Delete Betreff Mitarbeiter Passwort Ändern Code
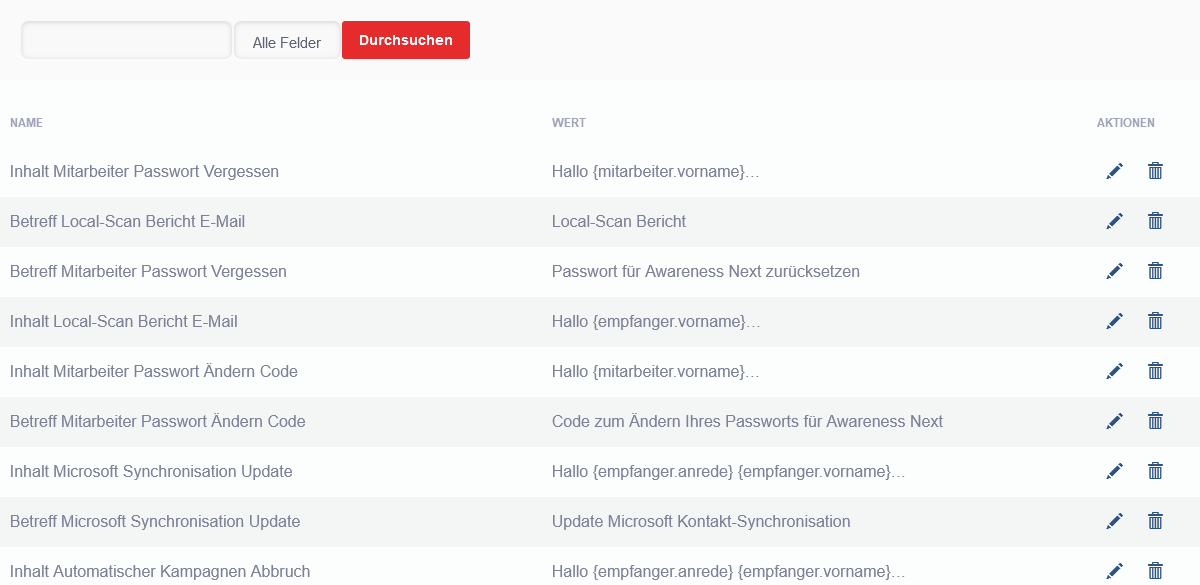Screen dimensions: 1200x585 click(x=1155, y=421)
